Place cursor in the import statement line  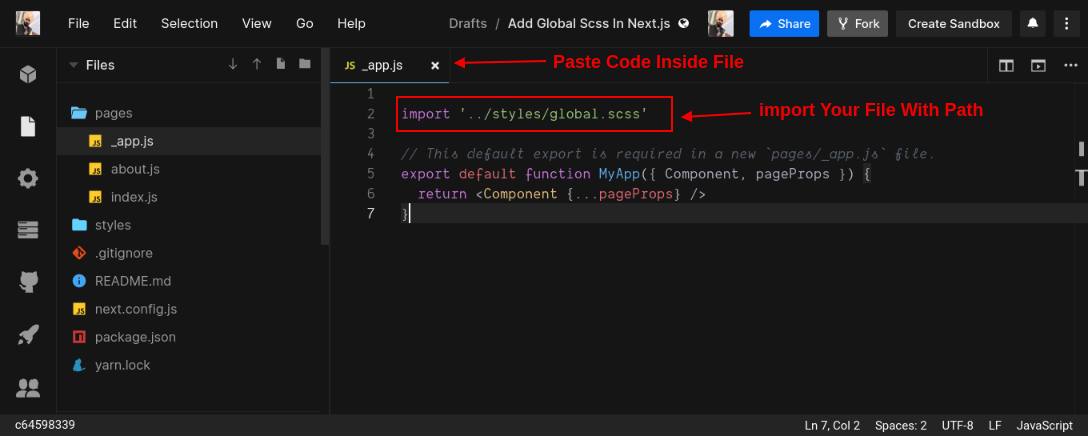pyautogui.click(x=525, y=113)
